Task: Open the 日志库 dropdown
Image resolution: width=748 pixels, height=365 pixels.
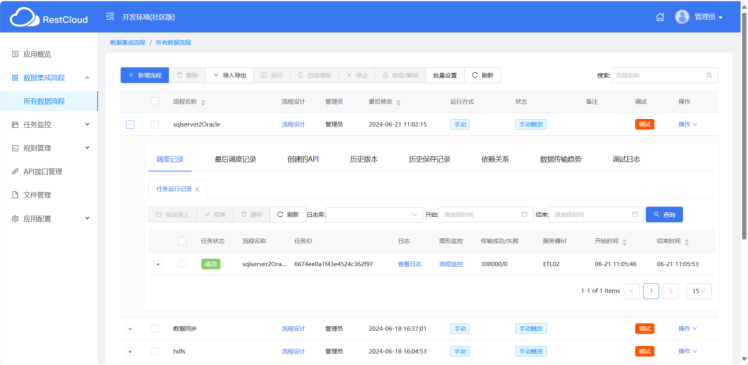Action: [374, 215]
